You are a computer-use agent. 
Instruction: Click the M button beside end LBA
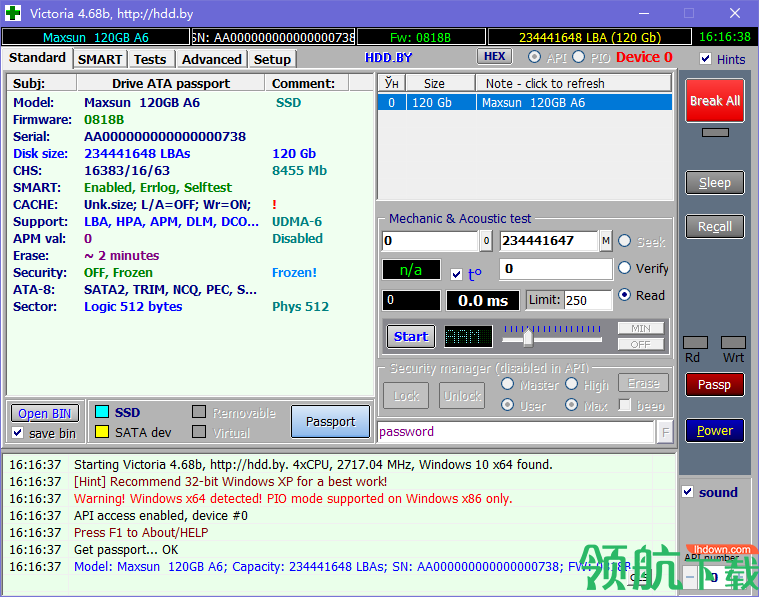pyautogui.click(x=606, y=241)
